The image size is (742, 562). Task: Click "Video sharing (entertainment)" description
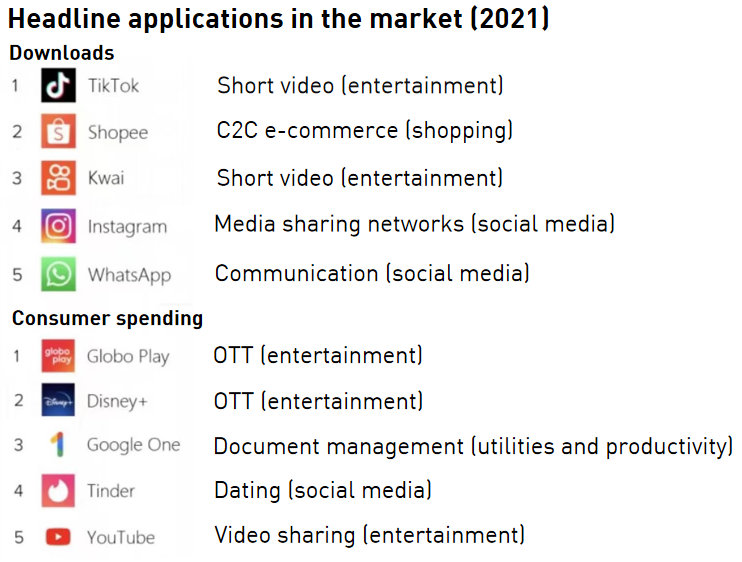point(370,536)
